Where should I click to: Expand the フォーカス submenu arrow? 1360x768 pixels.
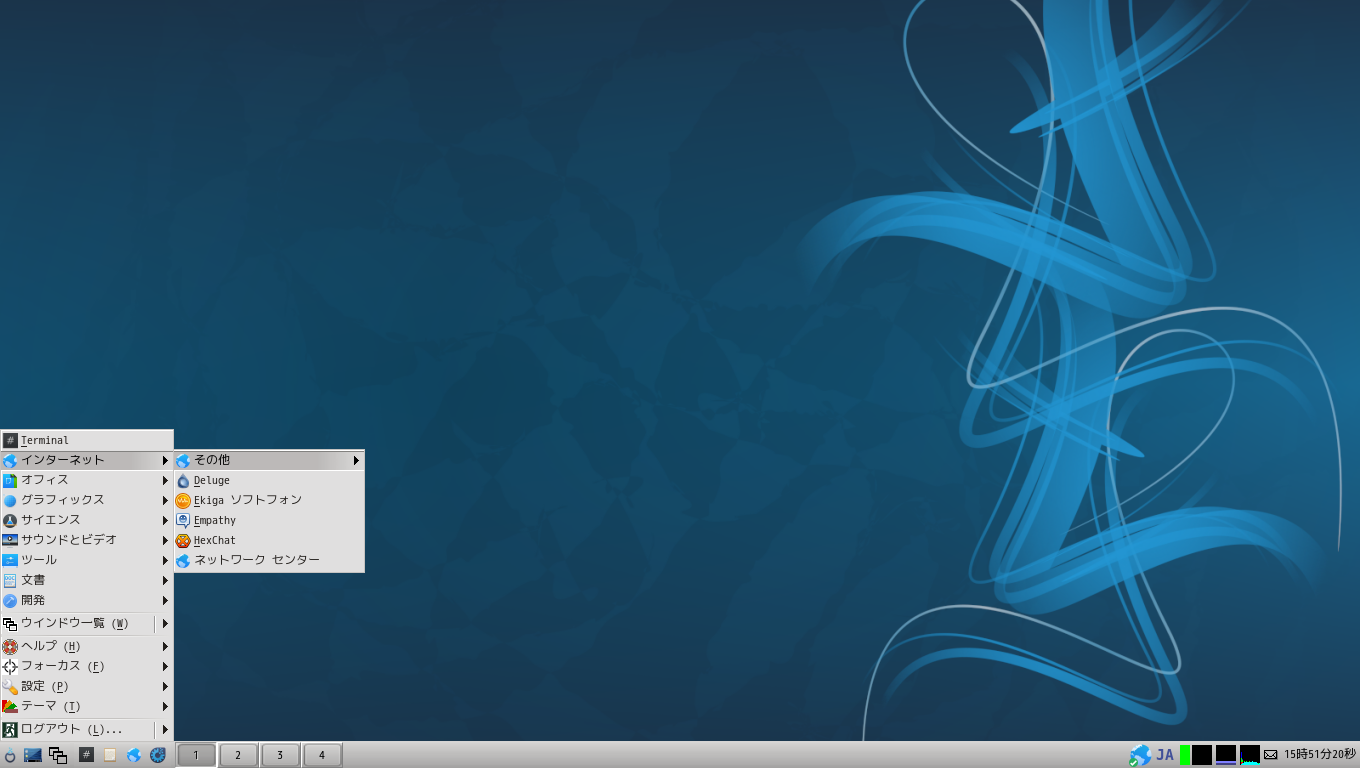[x=165, y=666]
